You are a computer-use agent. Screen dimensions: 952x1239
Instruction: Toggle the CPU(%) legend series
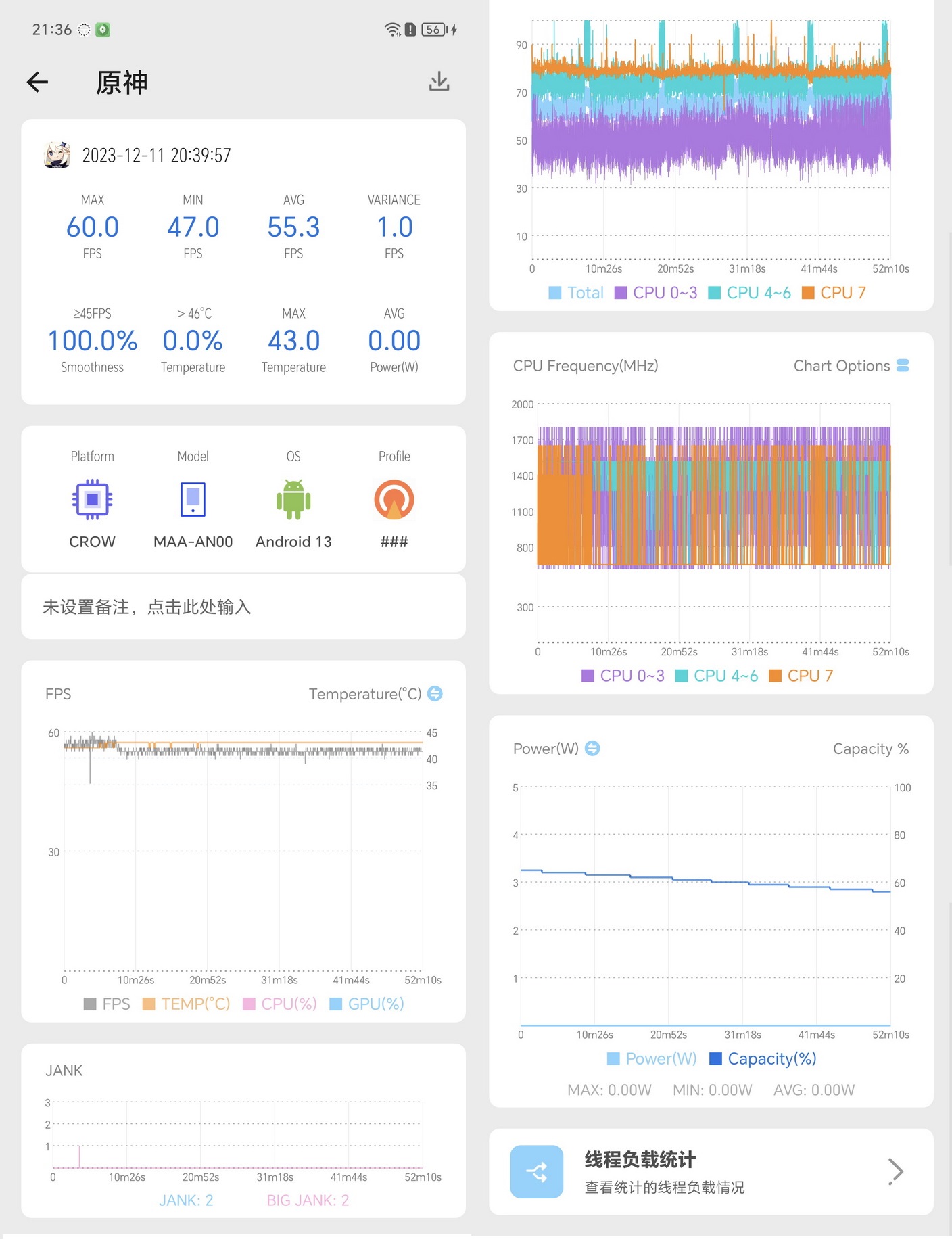click(x=279, y=1004)
